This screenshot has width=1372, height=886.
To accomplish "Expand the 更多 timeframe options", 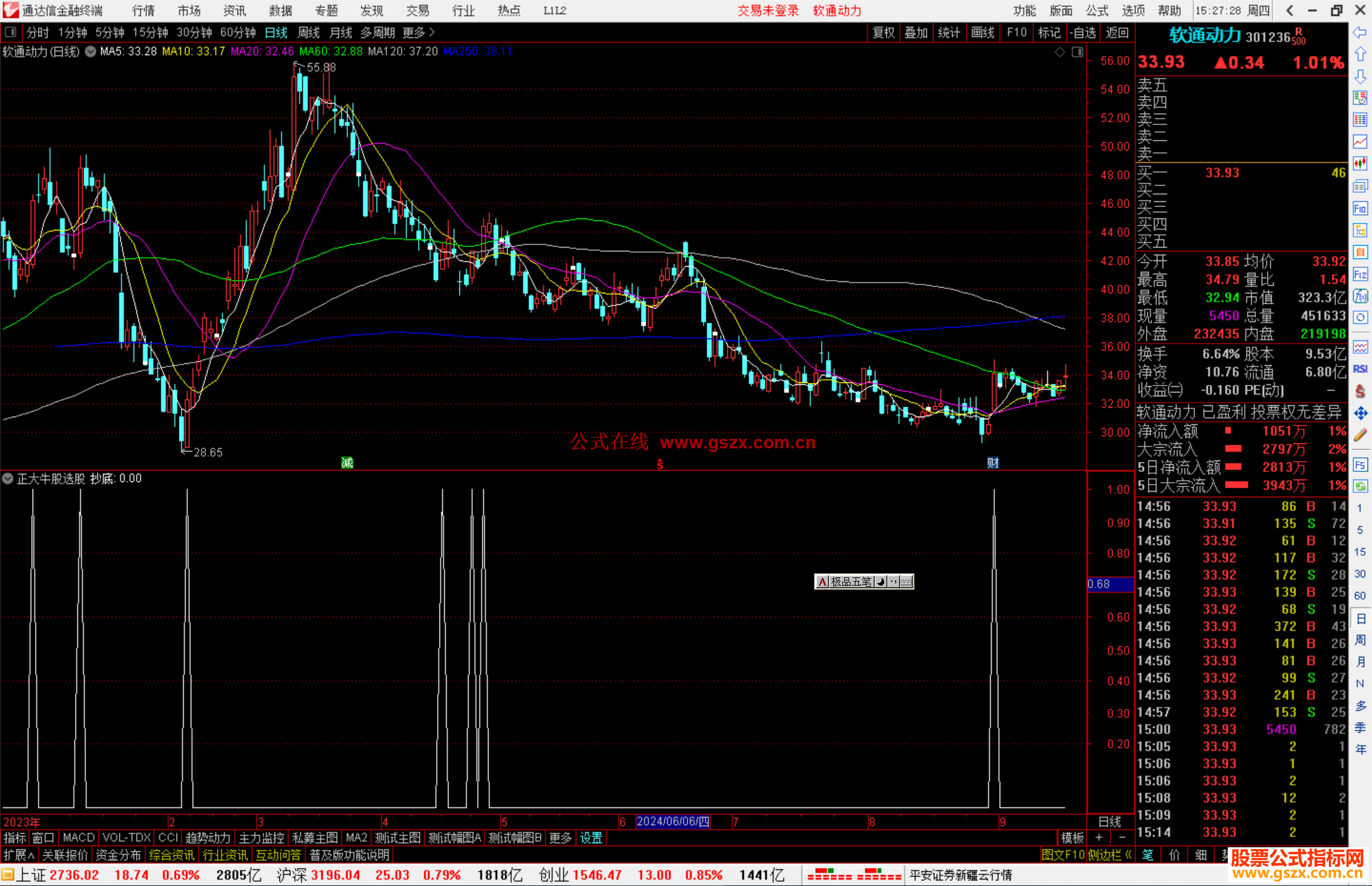I will click(418, 32).
